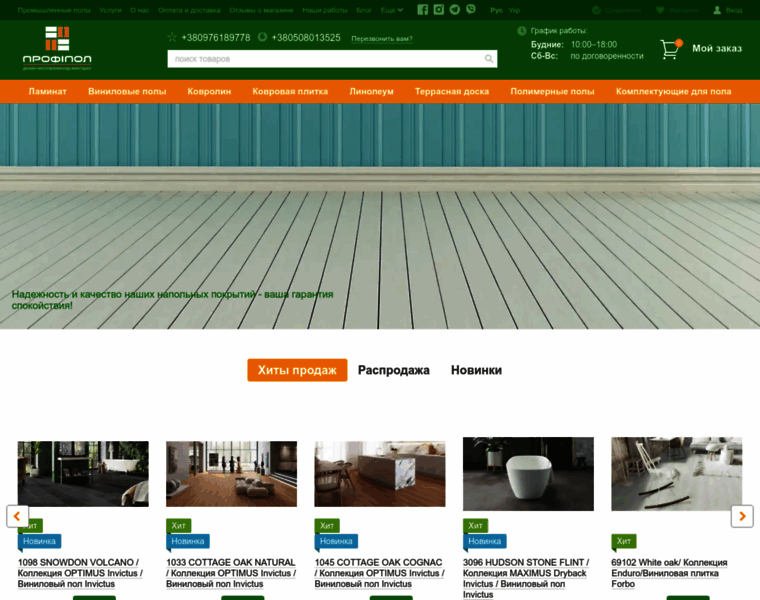760x600 pixels.
Task: Click the hero banner terrace image
Action: 380,216
